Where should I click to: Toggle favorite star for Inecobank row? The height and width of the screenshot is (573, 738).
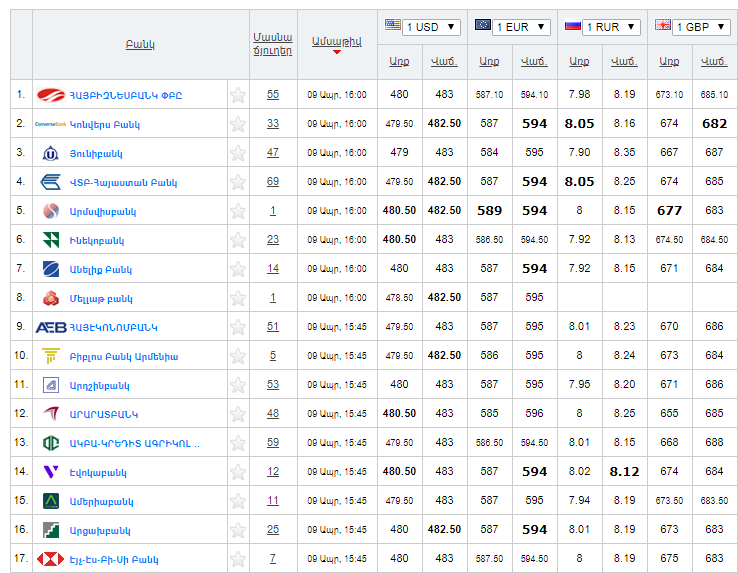click(238, 240)
